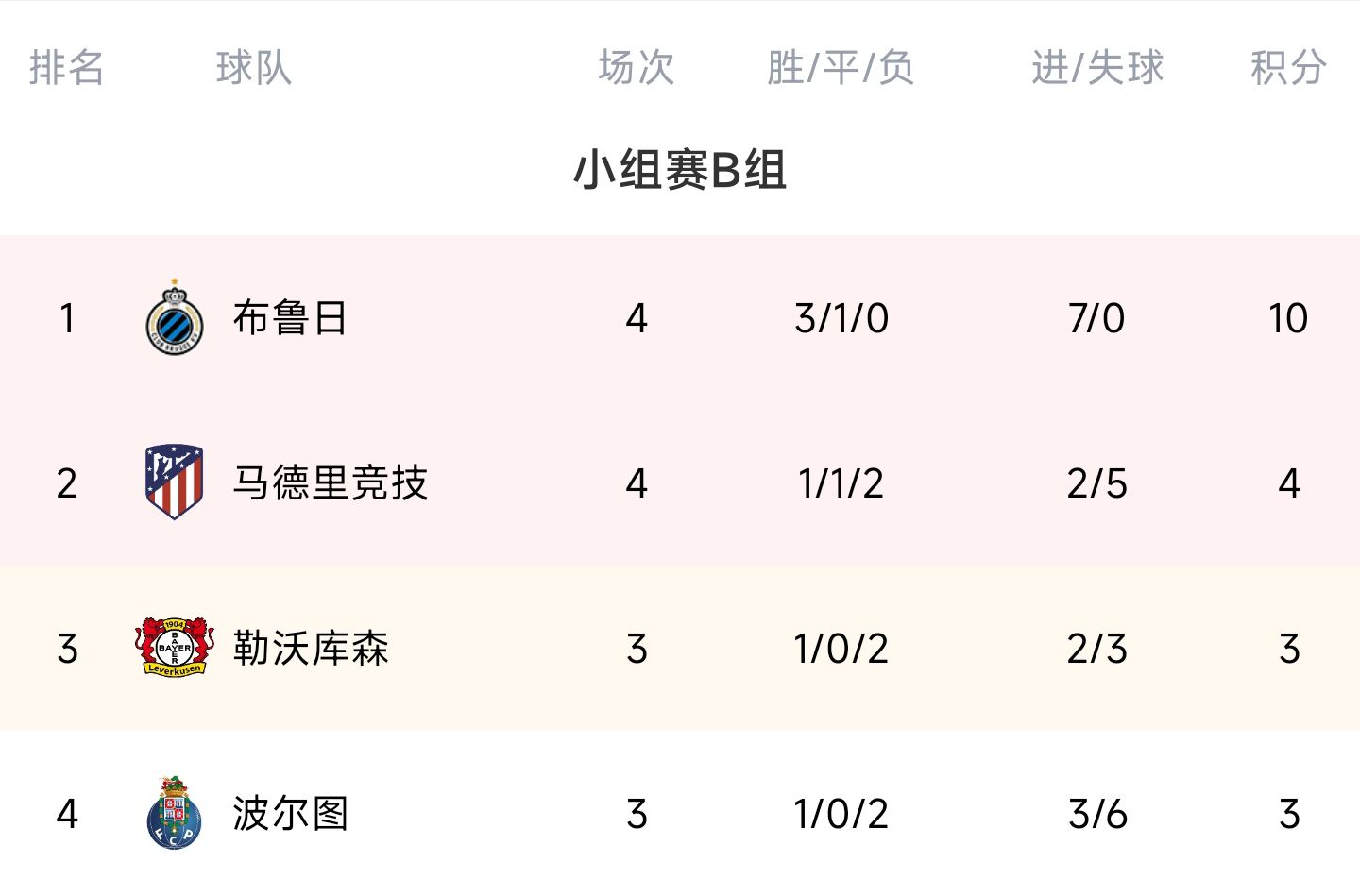This screenshot has width=1360, height=896.
Task: Open the 马德里竞技 team name
Action: click(331, 482)
